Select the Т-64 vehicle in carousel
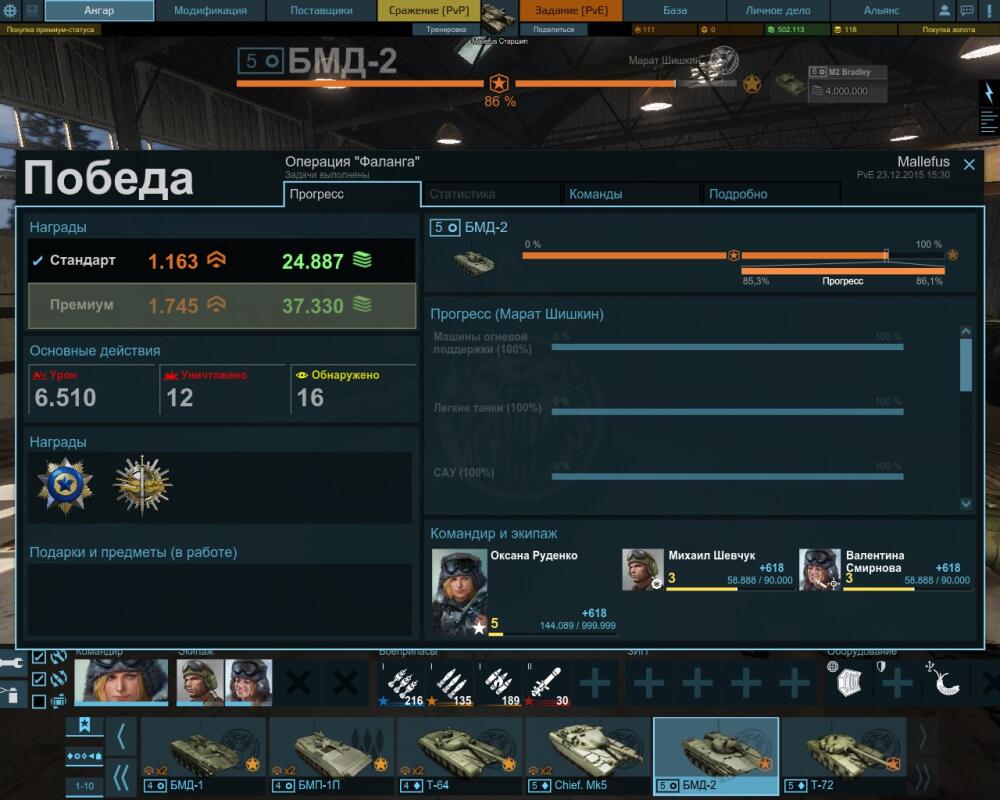The height and width of the screenshot is (800, 1000). [x=459, y=756]
